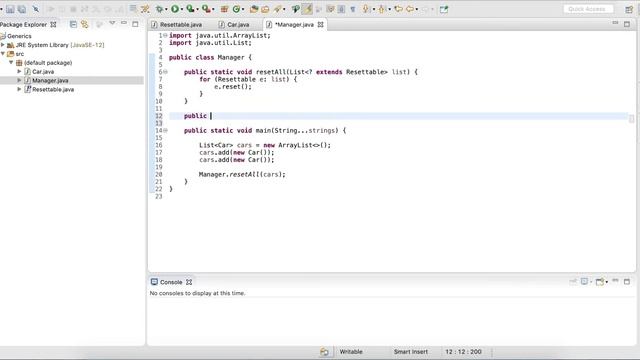This screenshot has width=640, height=360.
Task: Select the Generics project
Action: click(x=19, y=36)
